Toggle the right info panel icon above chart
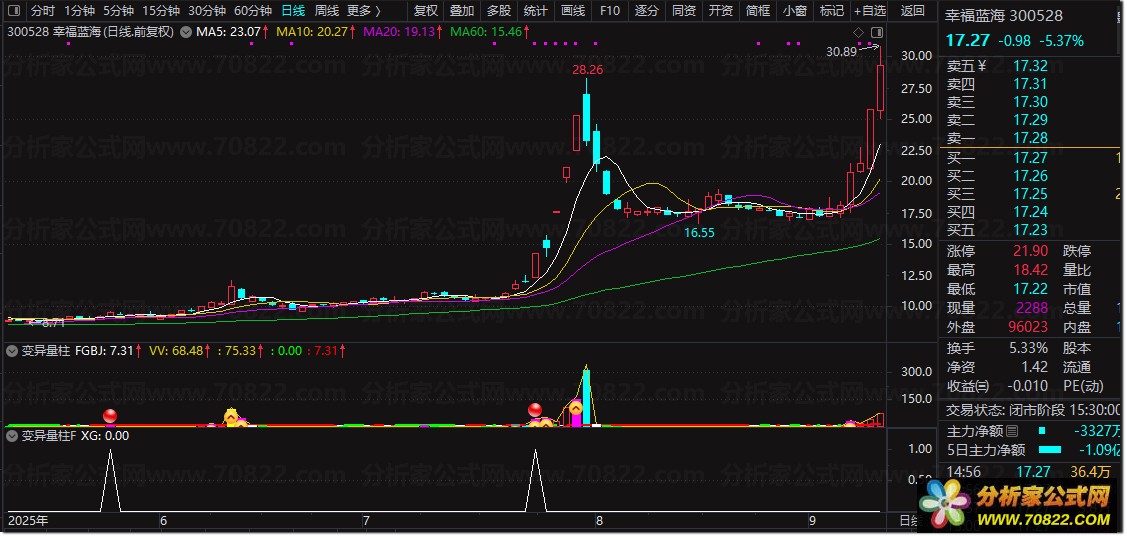 (x=876, y=32)
